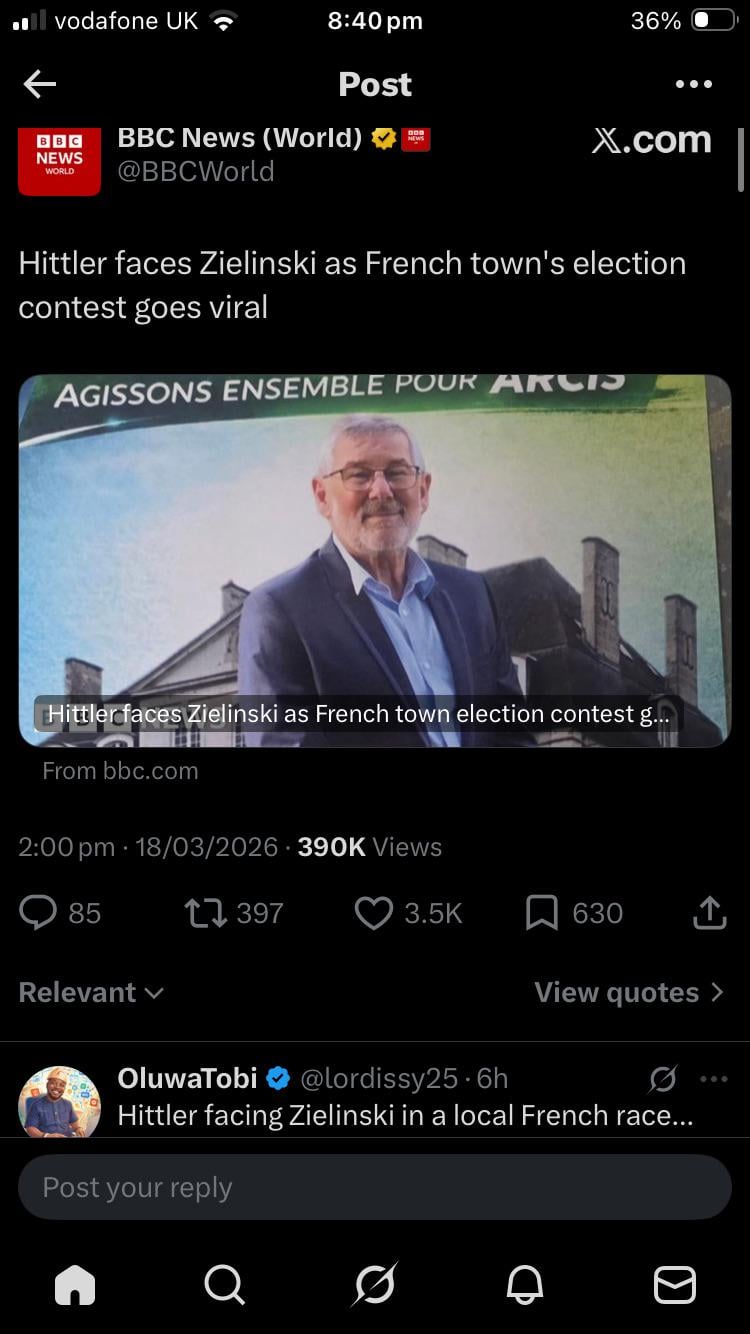This screenshot has height=1334, width=750.
Task: Focus the Post your reply field
Action: click(375, 1187)
